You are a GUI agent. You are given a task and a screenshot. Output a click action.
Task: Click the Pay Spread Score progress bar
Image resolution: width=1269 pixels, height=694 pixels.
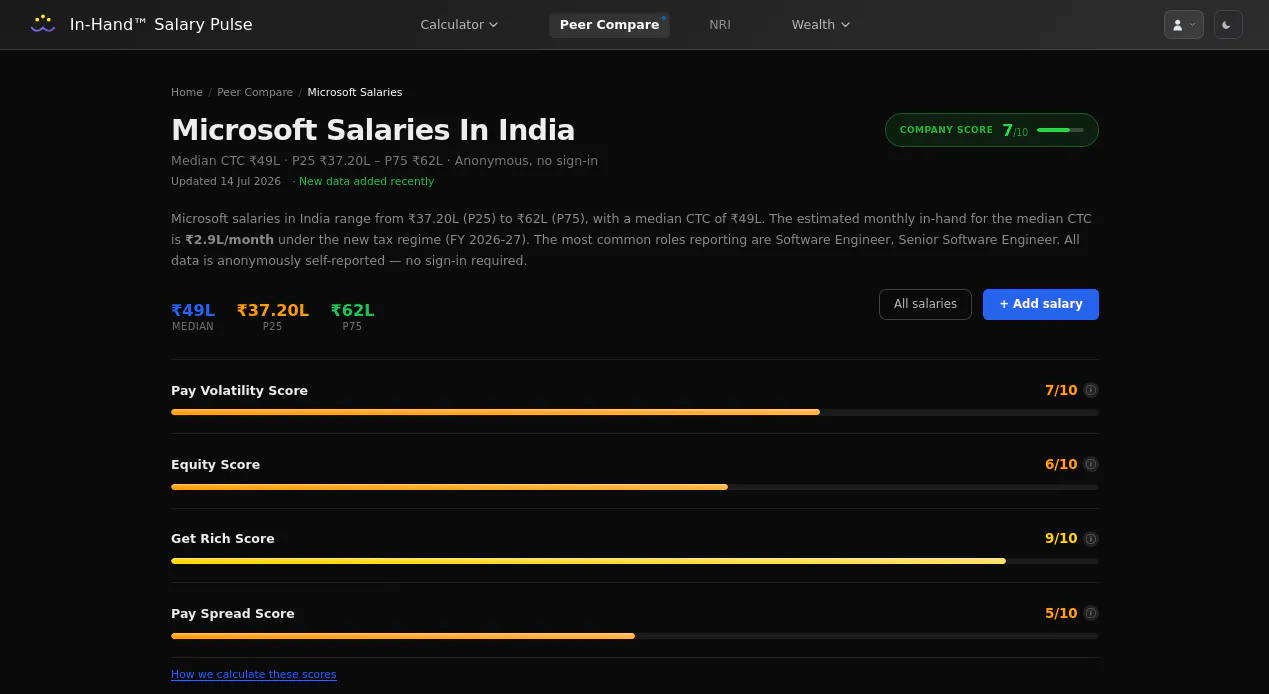click(635, 636)
